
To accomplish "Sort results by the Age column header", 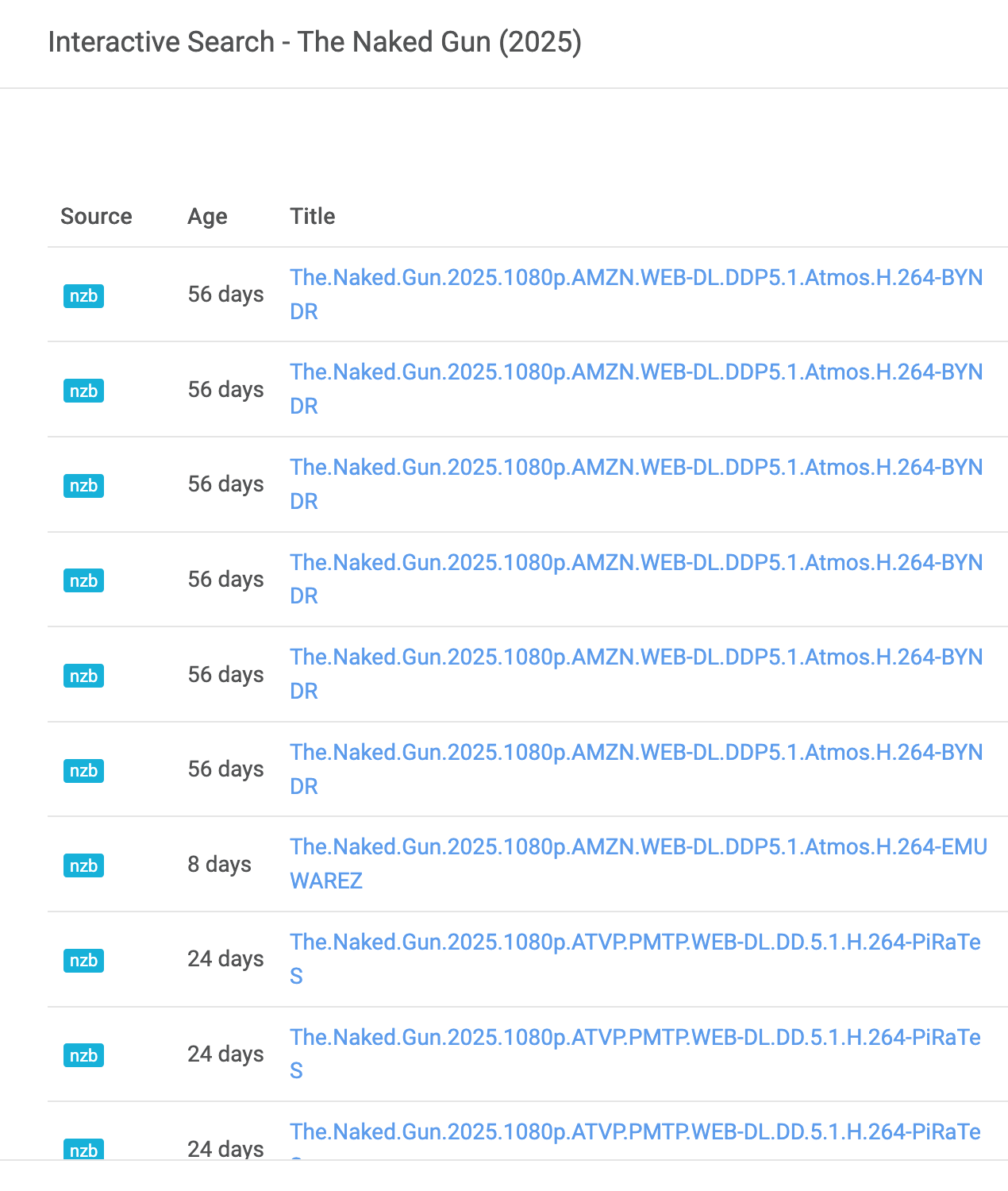I will click(207, 216).
